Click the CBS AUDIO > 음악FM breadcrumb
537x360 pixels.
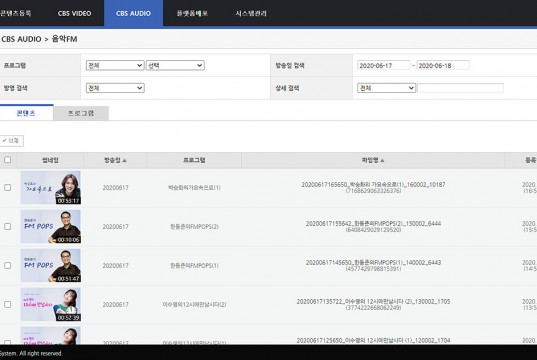(39, 39)
